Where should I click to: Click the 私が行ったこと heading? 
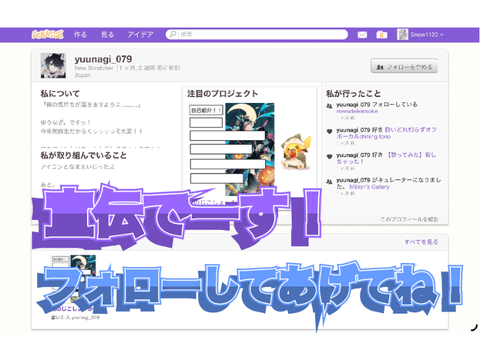coord(353,94)
